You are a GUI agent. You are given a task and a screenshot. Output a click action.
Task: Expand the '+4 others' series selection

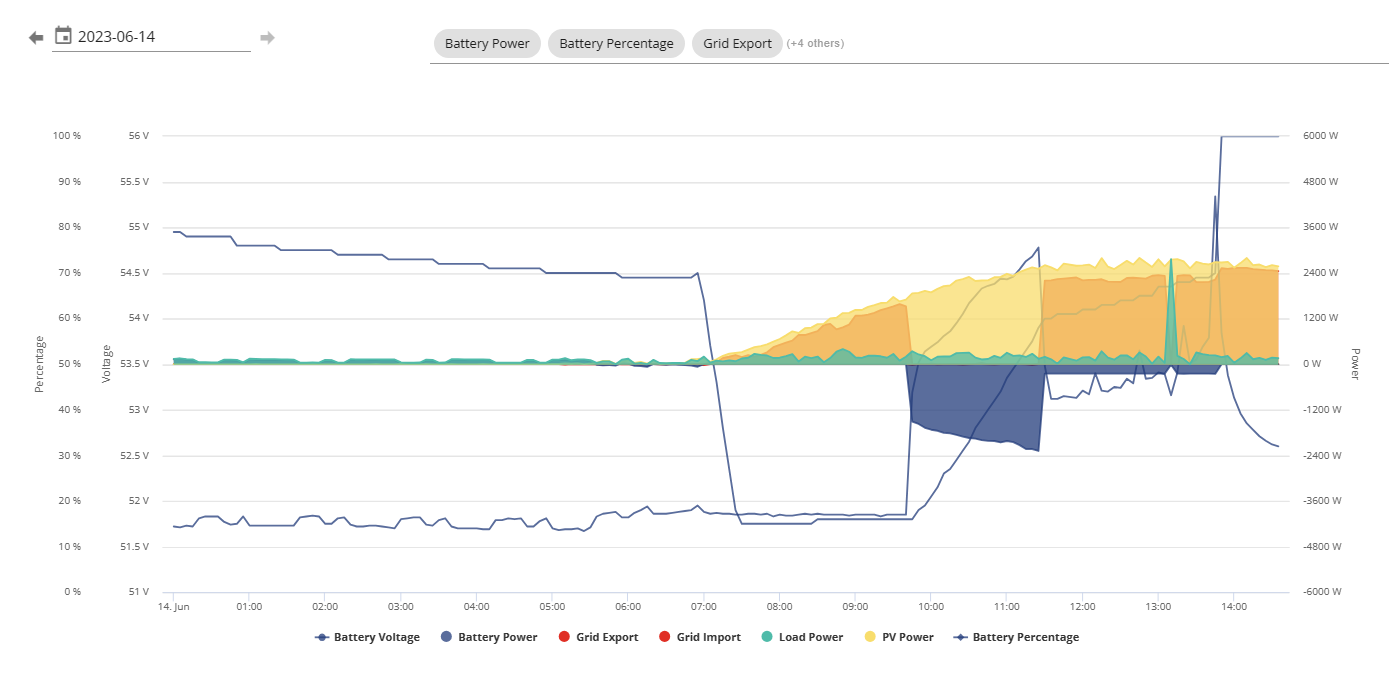click(815, 44)
